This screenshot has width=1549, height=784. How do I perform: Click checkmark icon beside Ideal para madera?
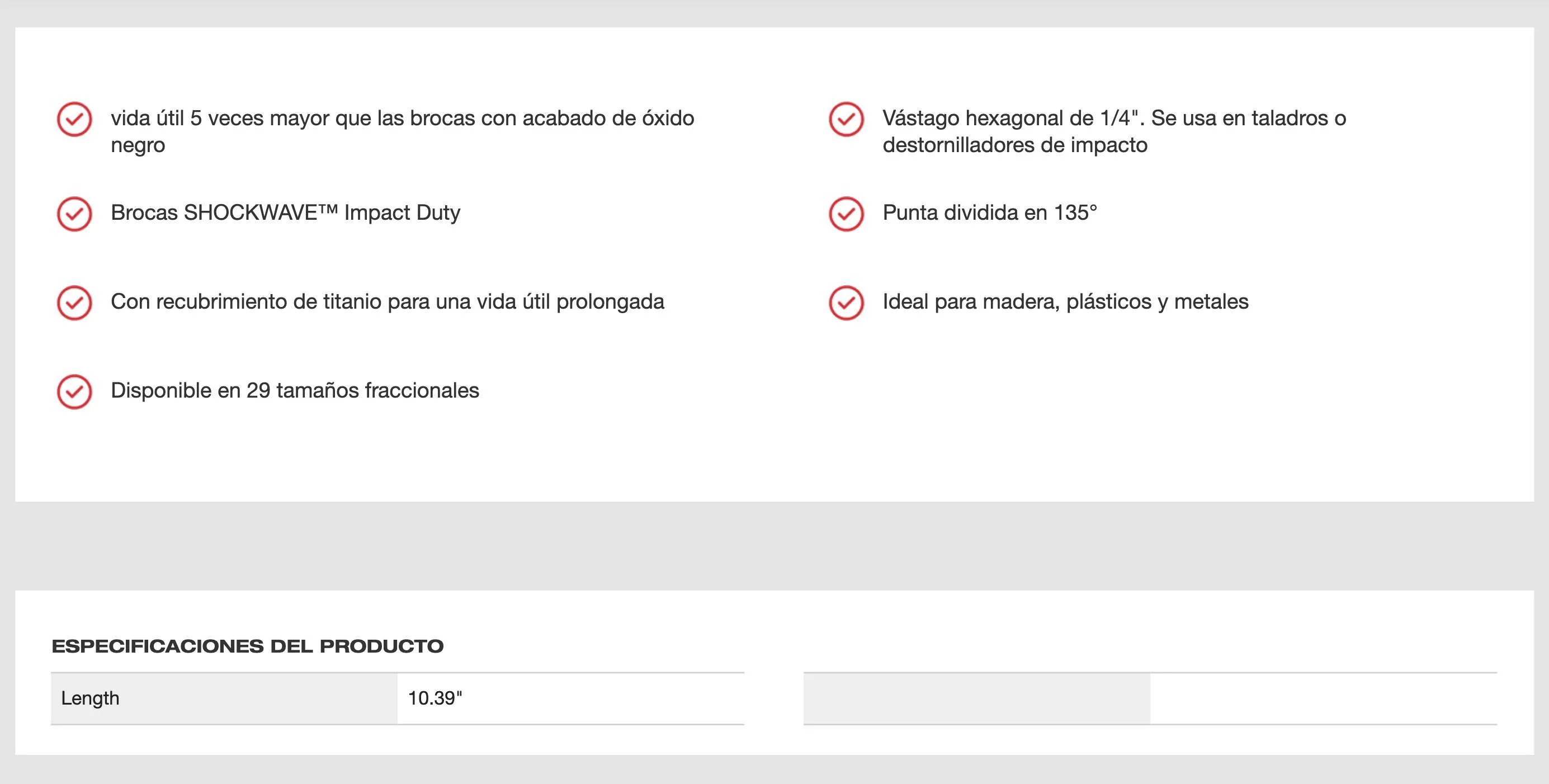846,303
